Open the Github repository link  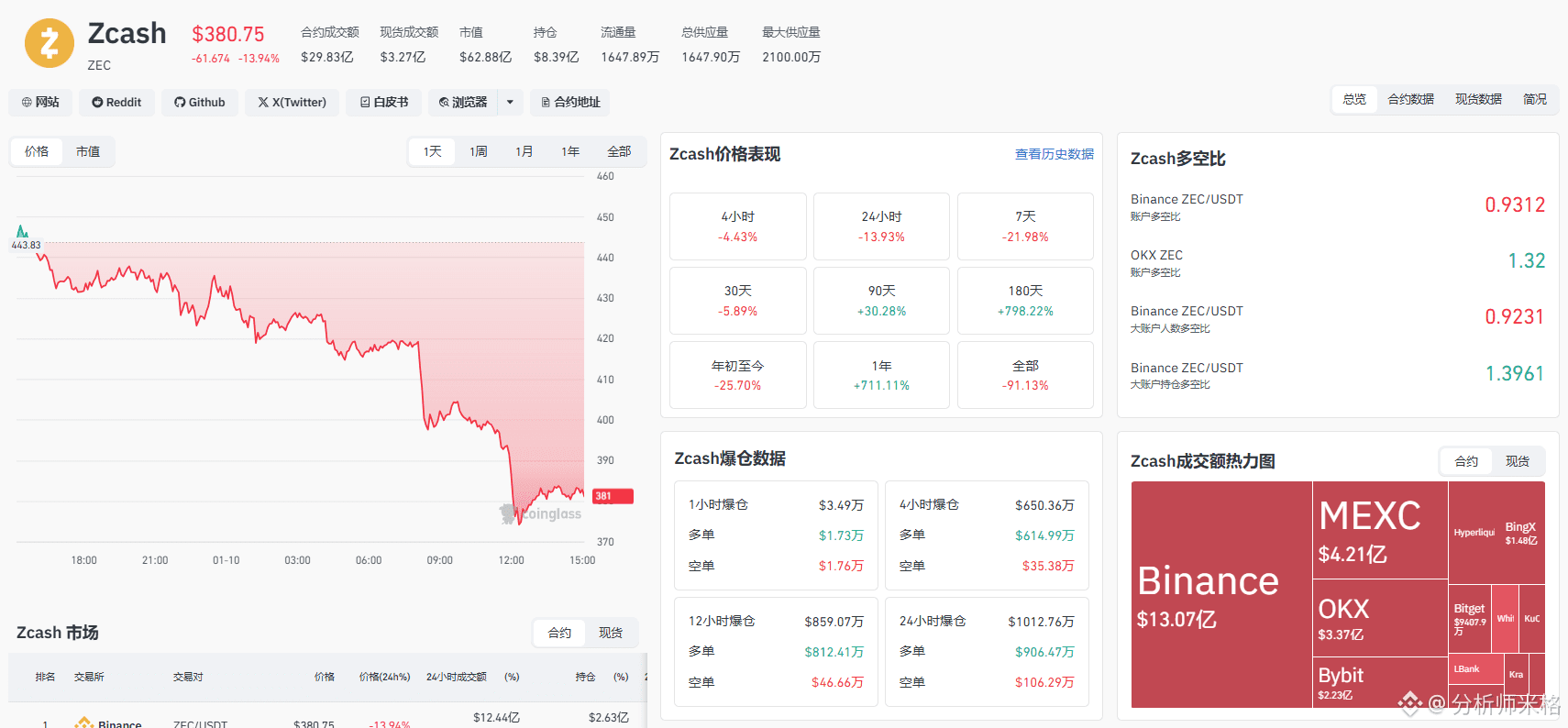(x=200, y=102)
